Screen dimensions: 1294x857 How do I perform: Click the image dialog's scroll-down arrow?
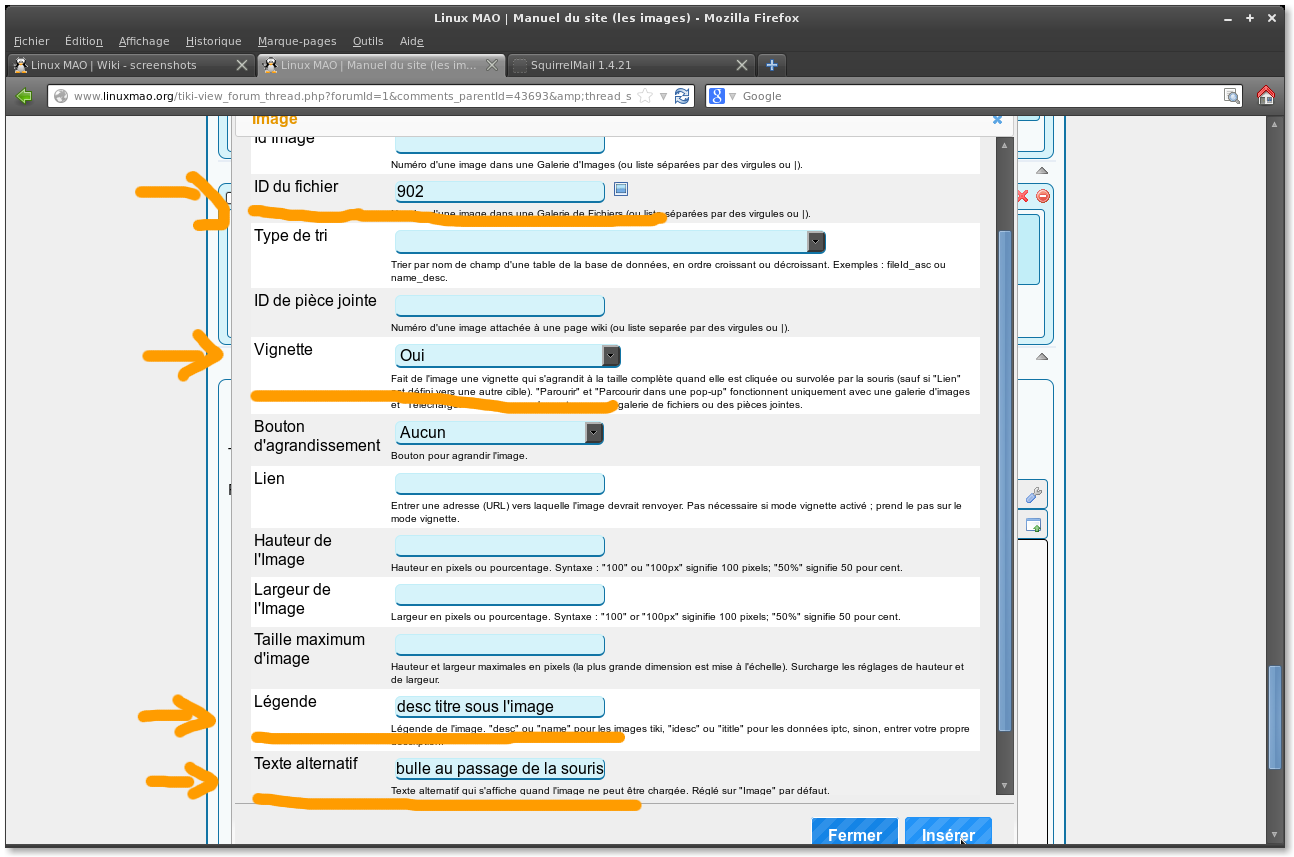[1005, 786]
